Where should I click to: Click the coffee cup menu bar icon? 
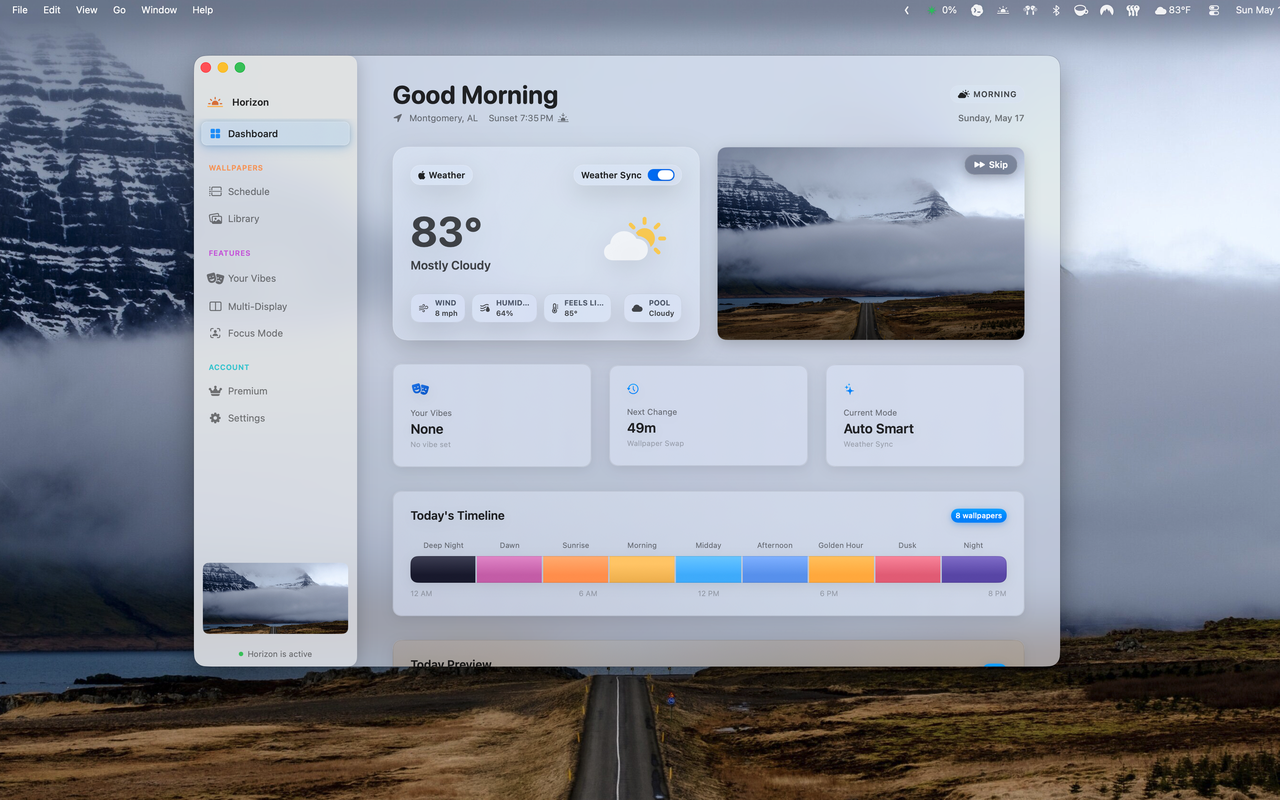[x=1081, y=10]
